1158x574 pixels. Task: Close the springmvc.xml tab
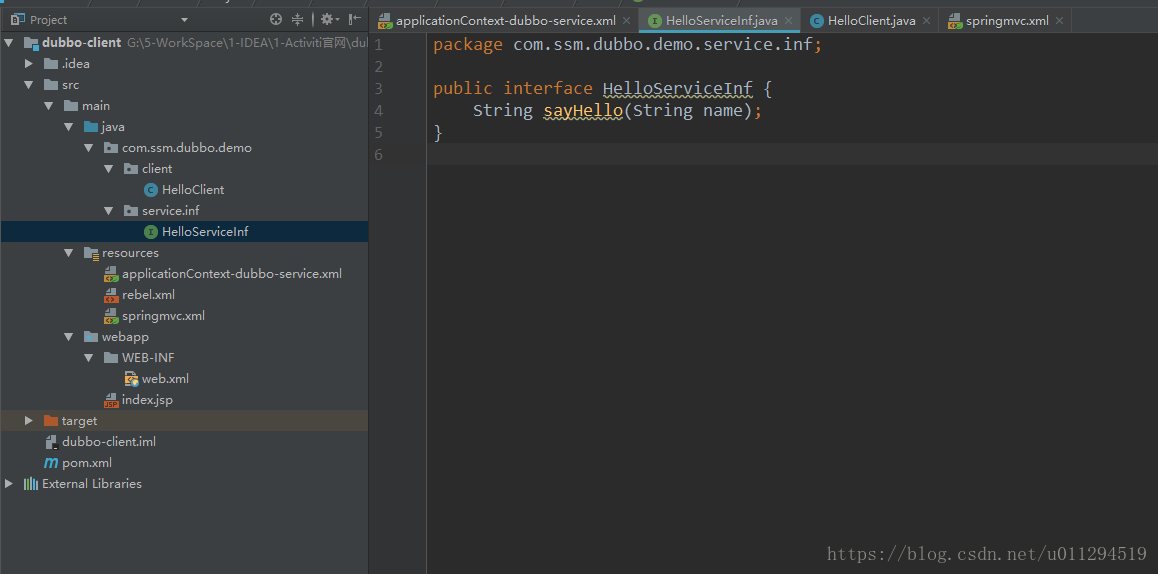pos(1060,21)
